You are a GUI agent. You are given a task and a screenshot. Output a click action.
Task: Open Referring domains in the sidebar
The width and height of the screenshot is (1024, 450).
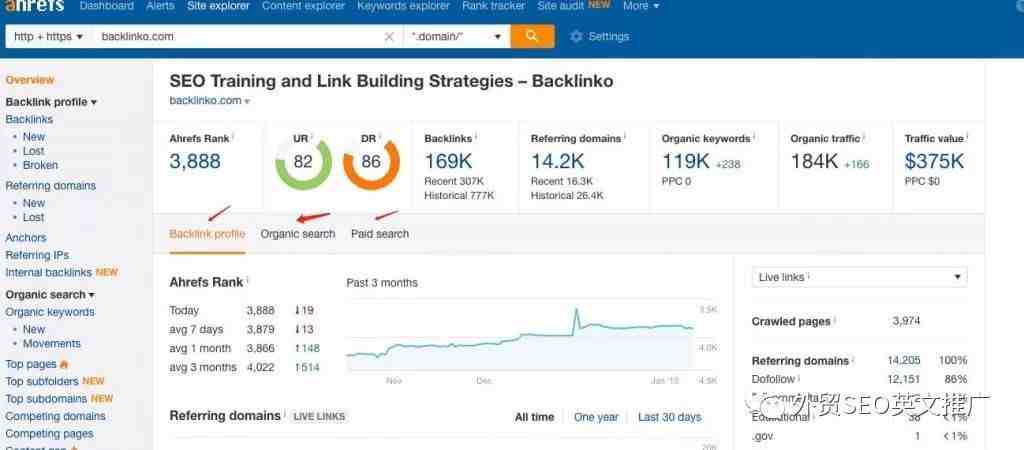(x=51, y=185)
